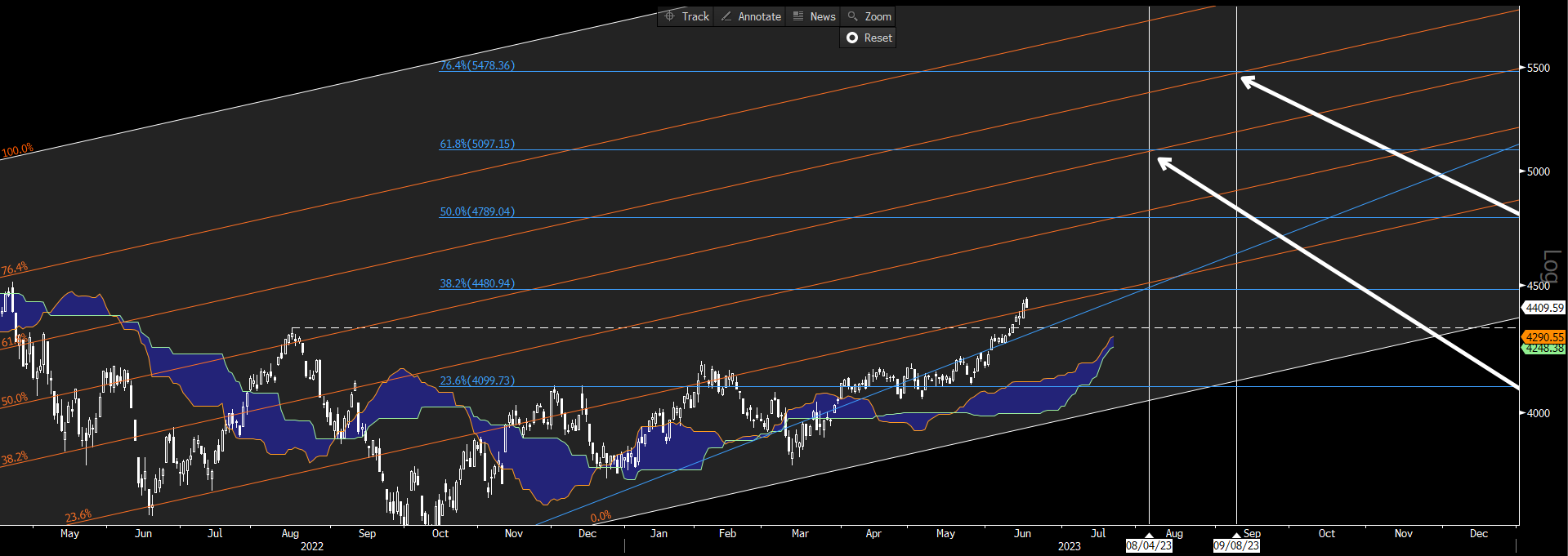Select the 38.2%(4480.94) Fibonacci label

pos(477,283)
